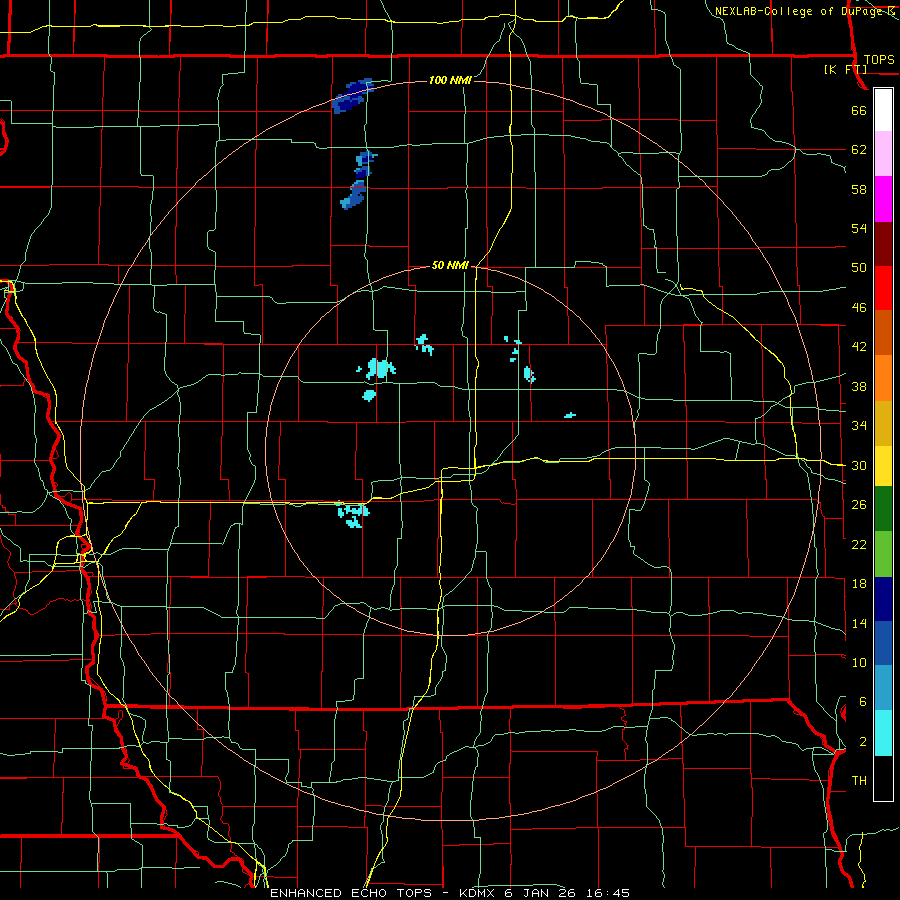The width and height of the screenshot is (900, 900).
Task: Select the bright red legend color band
Action: coord(883,288)
